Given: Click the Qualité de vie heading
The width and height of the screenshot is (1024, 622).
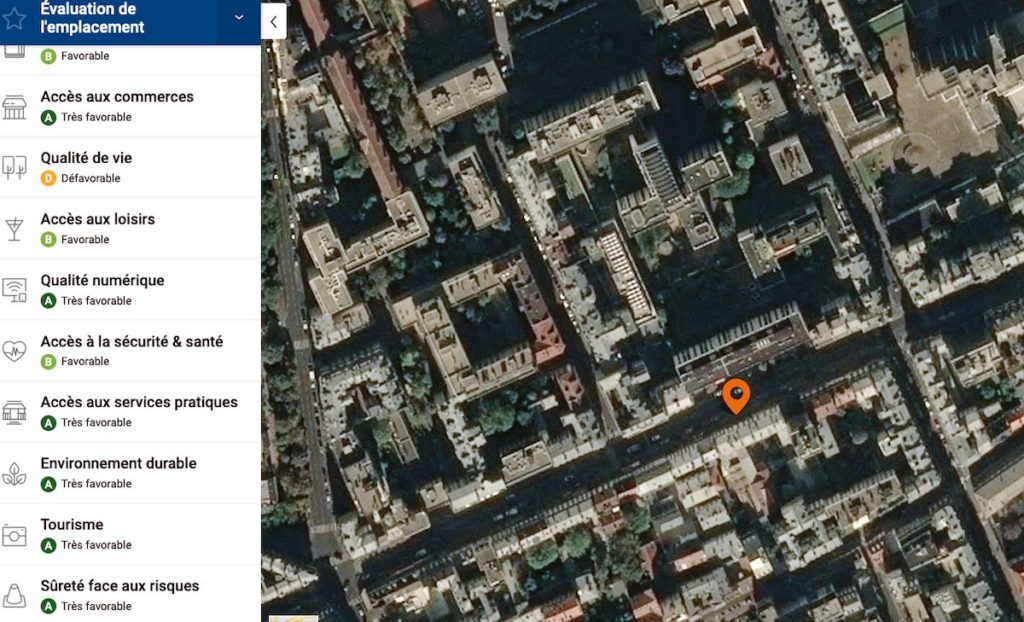Looking at the screenshot, I should coord(86,158).
